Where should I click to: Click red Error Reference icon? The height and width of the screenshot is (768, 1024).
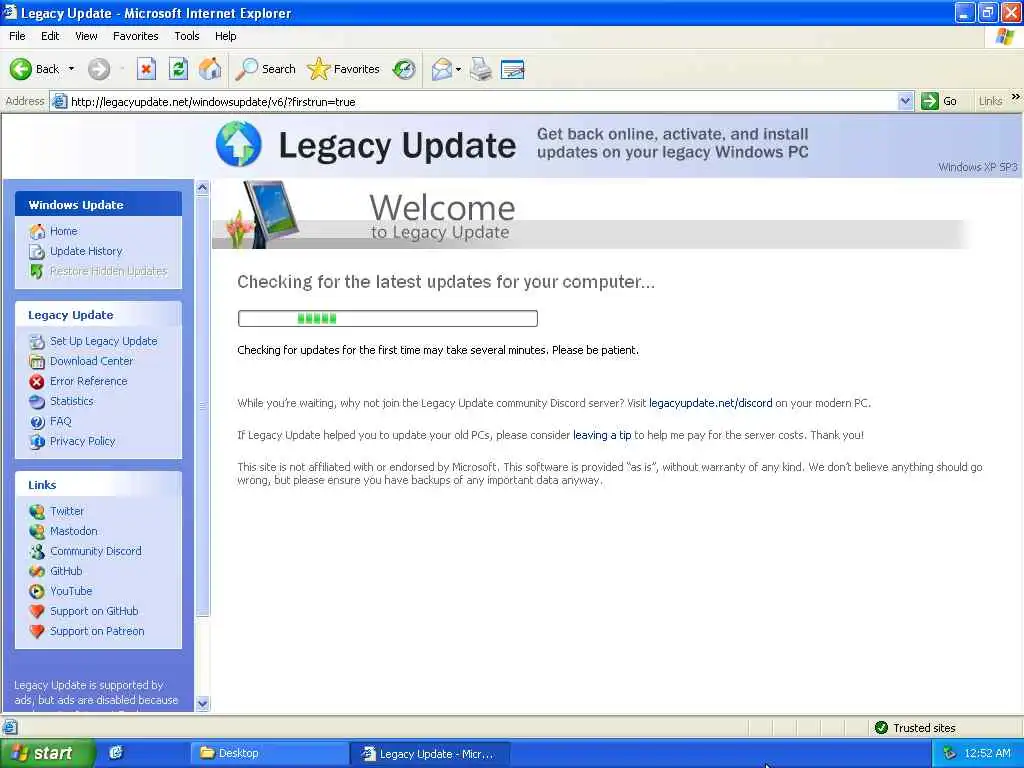point(37,381)
